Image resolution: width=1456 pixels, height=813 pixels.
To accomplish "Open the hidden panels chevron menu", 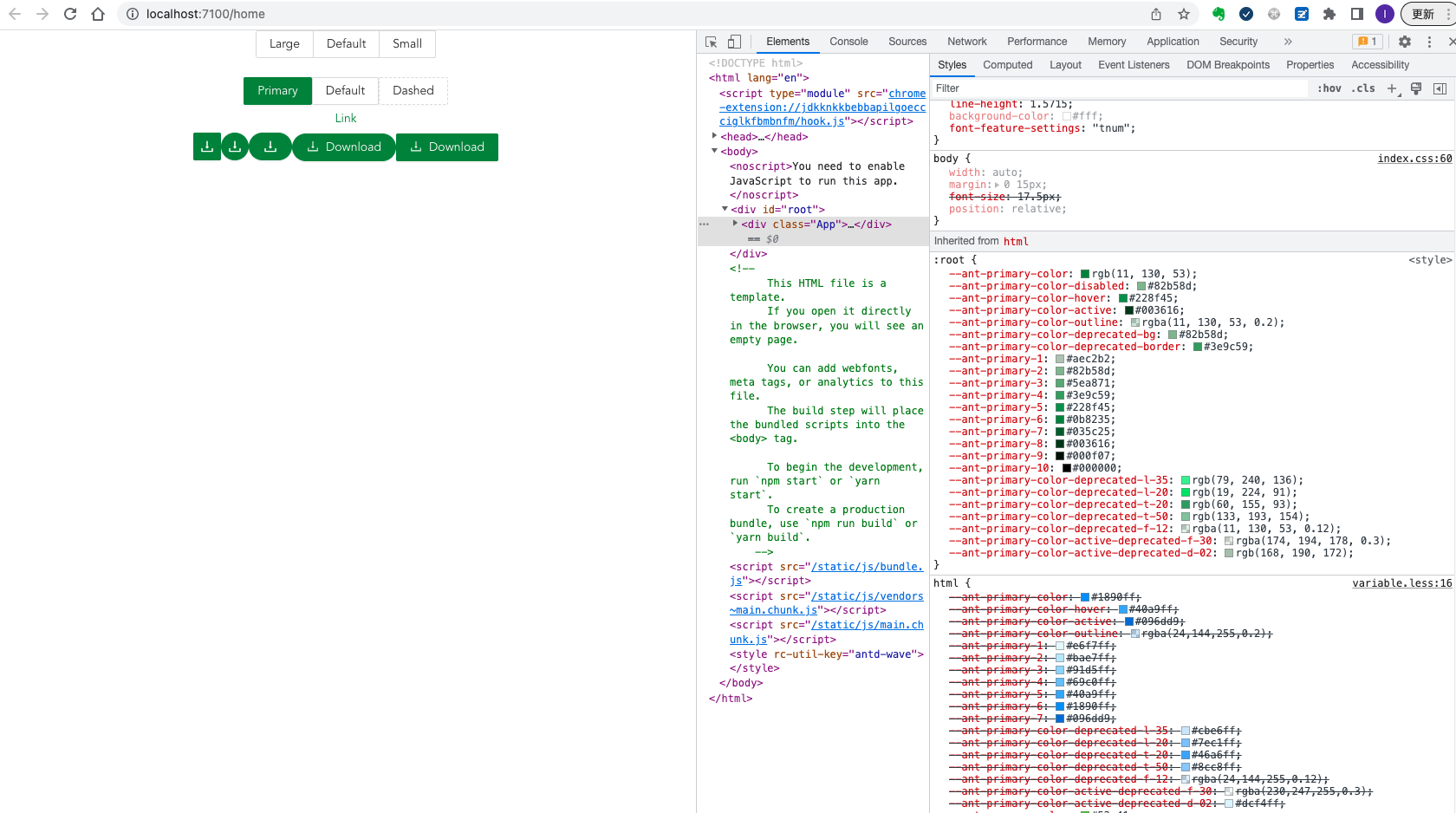I will pos(1289,41).
